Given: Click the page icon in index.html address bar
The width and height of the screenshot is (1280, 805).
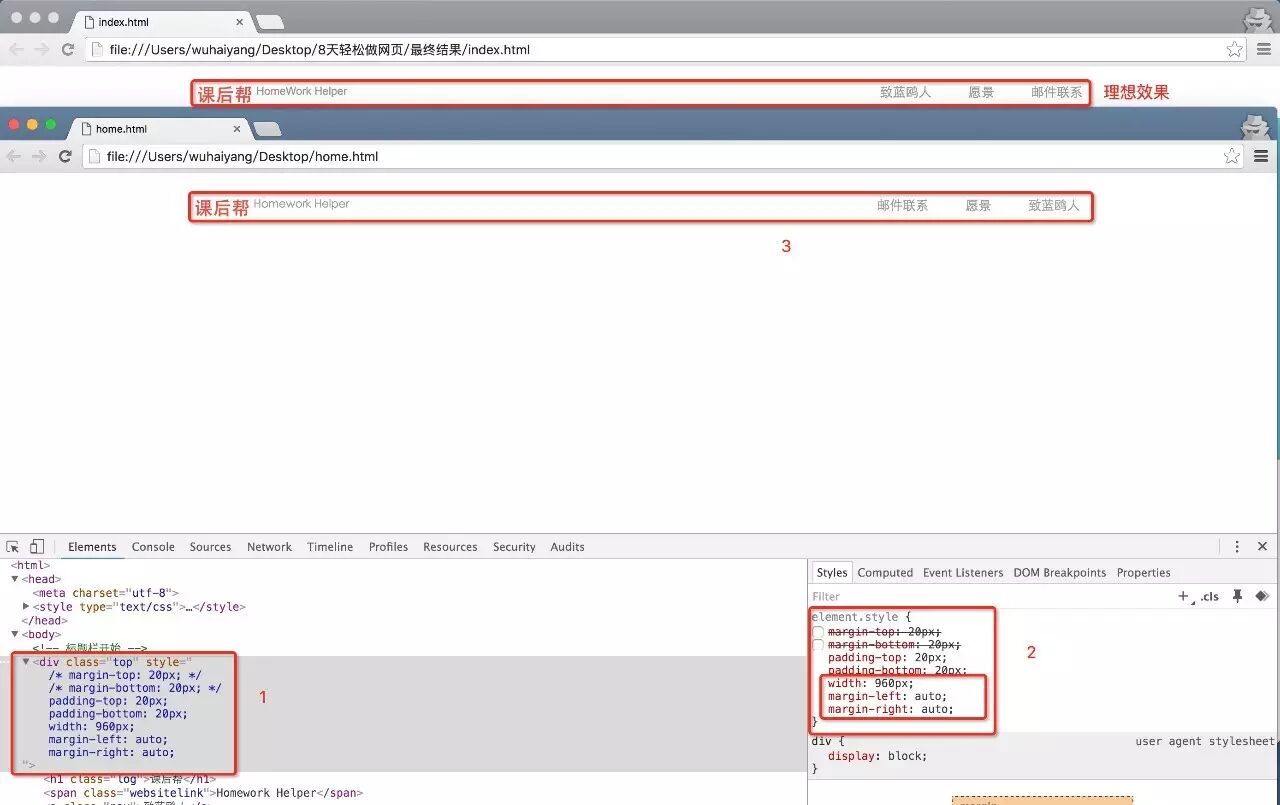Looking at the screenshot, I should point(97,49).
